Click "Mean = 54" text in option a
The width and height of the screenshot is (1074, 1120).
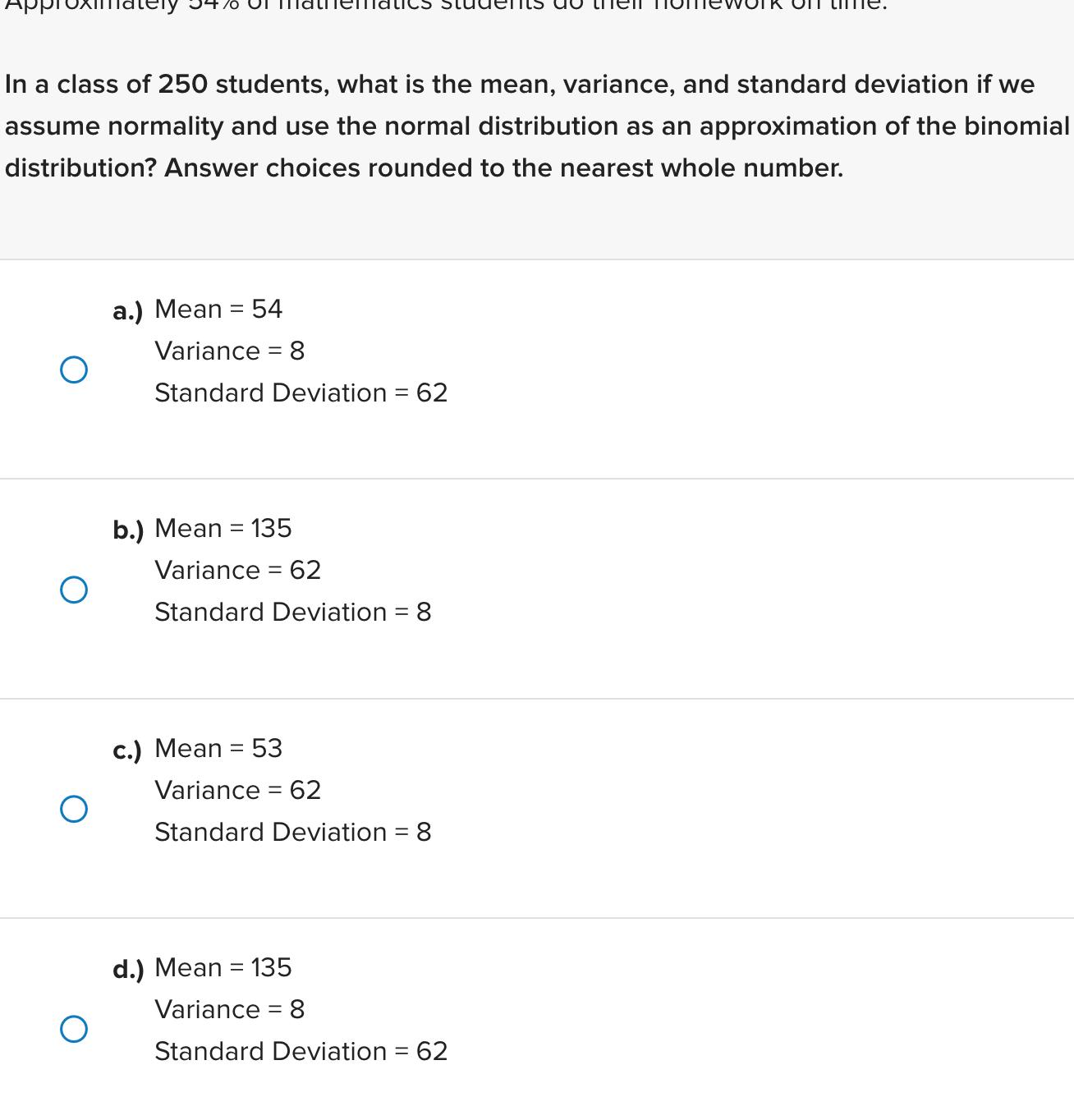pos(218,309)
